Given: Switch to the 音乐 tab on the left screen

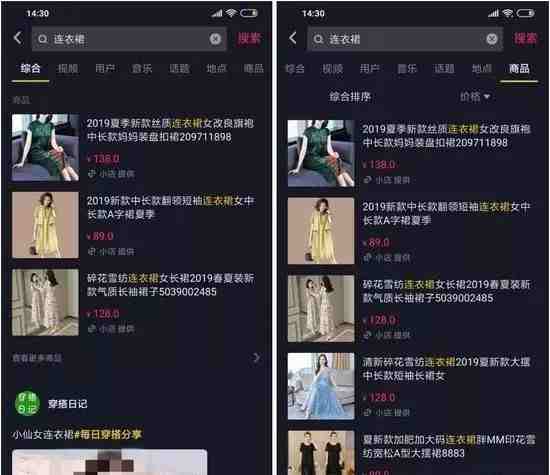Looking at the screenshot, I should (142, 68).
